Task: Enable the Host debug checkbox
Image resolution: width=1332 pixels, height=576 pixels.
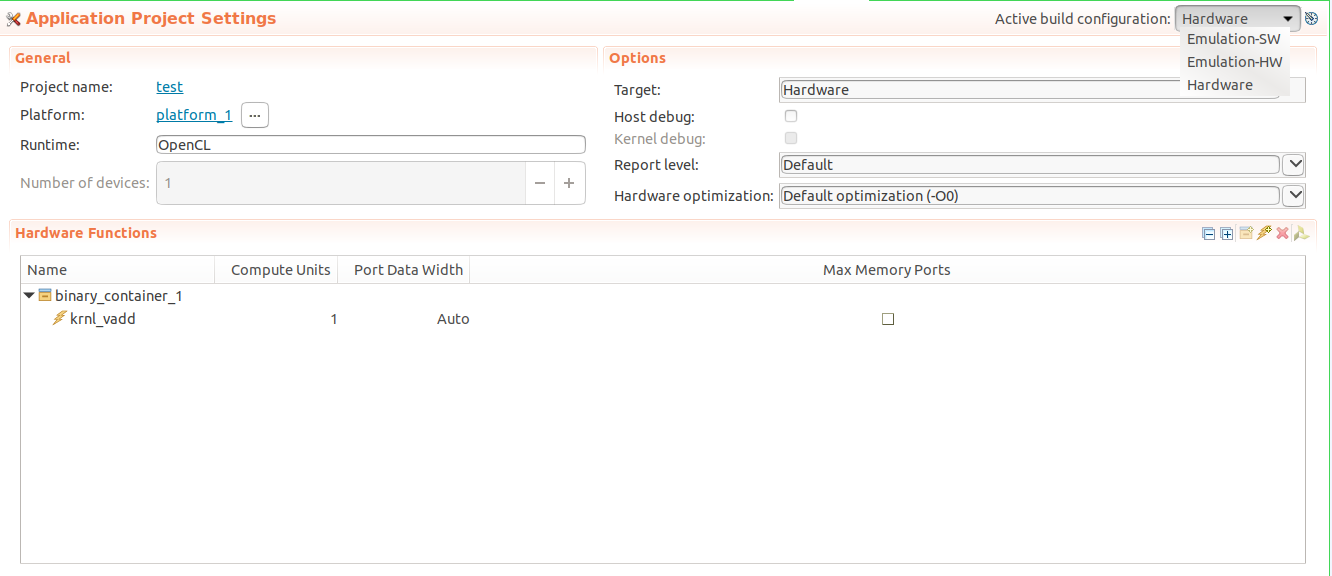Action: (x=791, y=116)
